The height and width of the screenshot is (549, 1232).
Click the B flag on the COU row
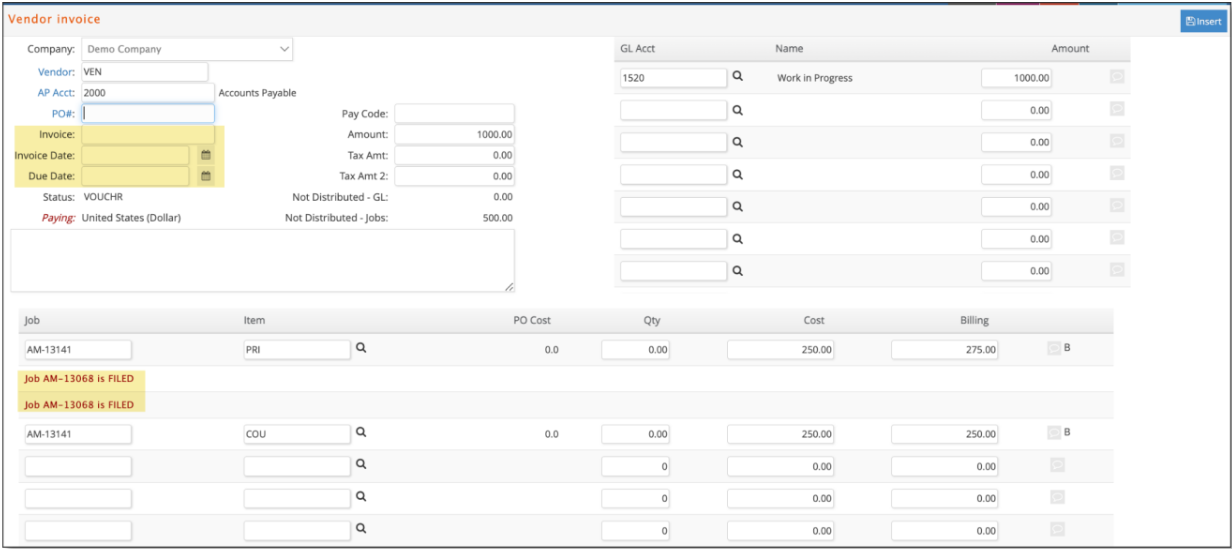click(x=1067, y=432)
